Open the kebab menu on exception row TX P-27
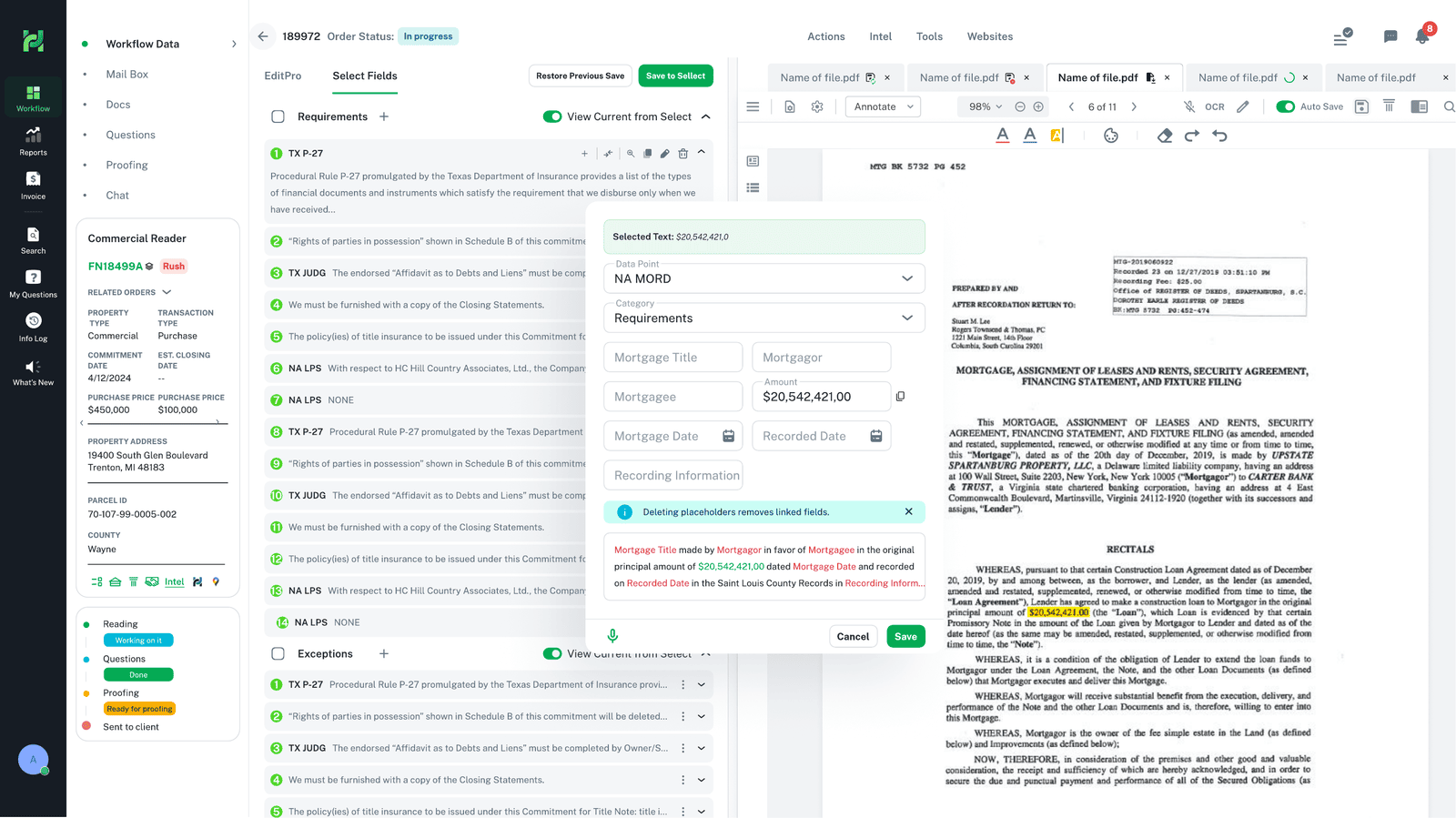The image size is (1456, 818). [x=683, y=684]
